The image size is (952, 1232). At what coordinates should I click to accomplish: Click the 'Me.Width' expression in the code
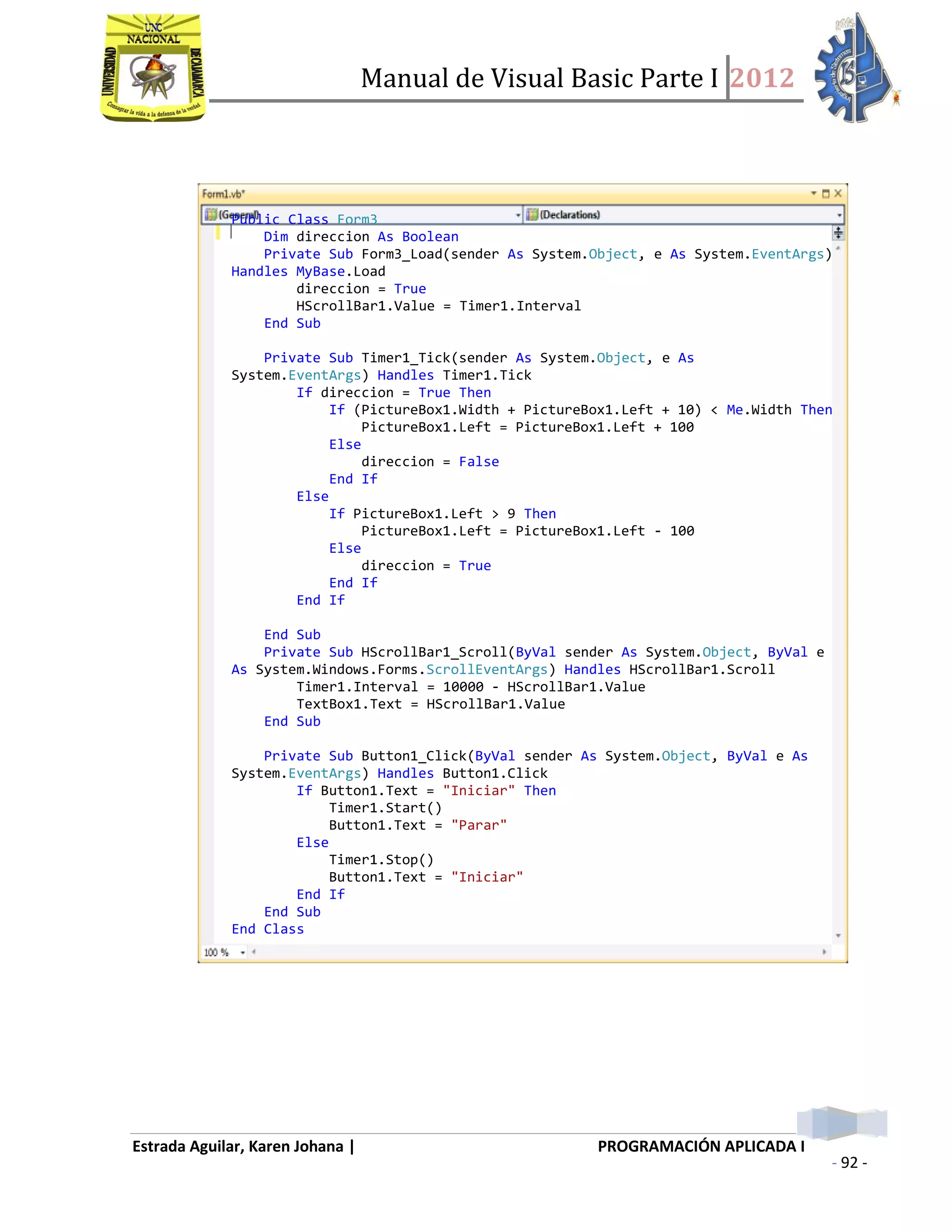click(x=759, y=410)
